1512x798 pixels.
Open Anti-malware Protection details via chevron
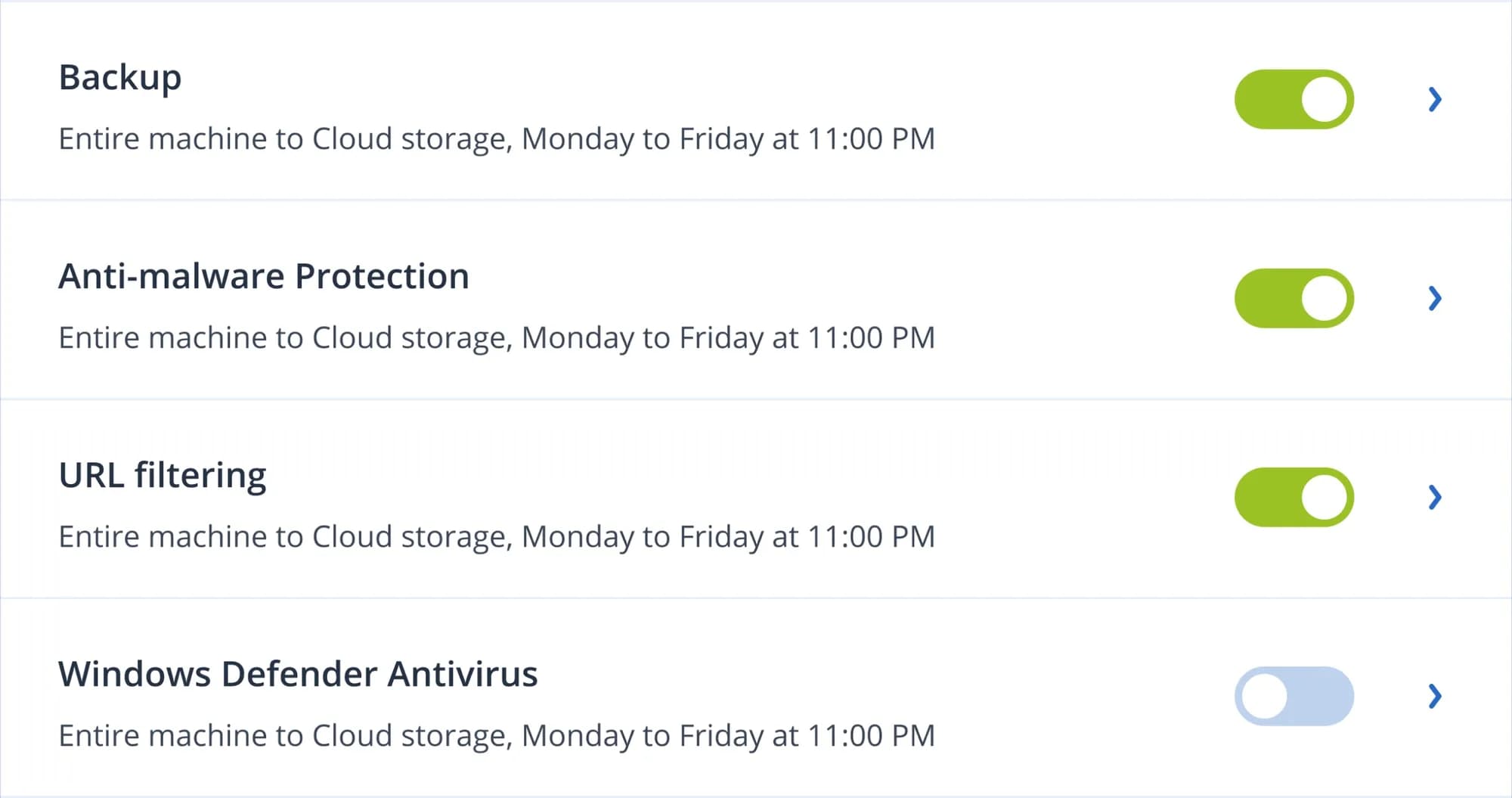pos(1435,298)
